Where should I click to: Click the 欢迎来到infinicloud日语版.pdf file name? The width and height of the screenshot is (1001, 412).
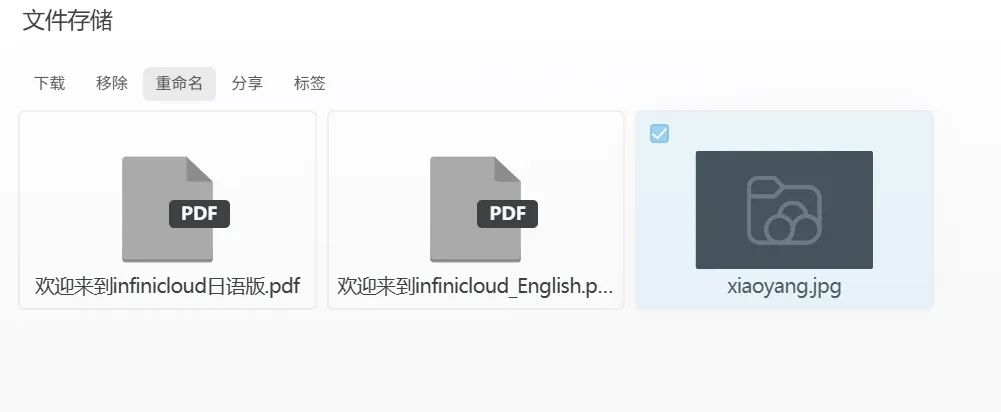click(x=168, y=287)
